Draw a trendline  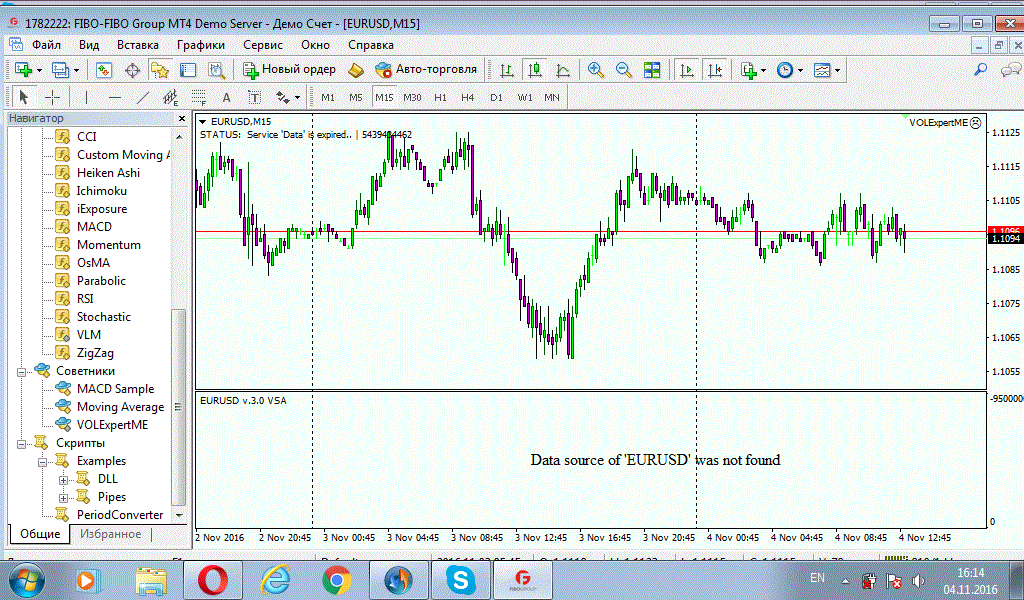(142, 97)
